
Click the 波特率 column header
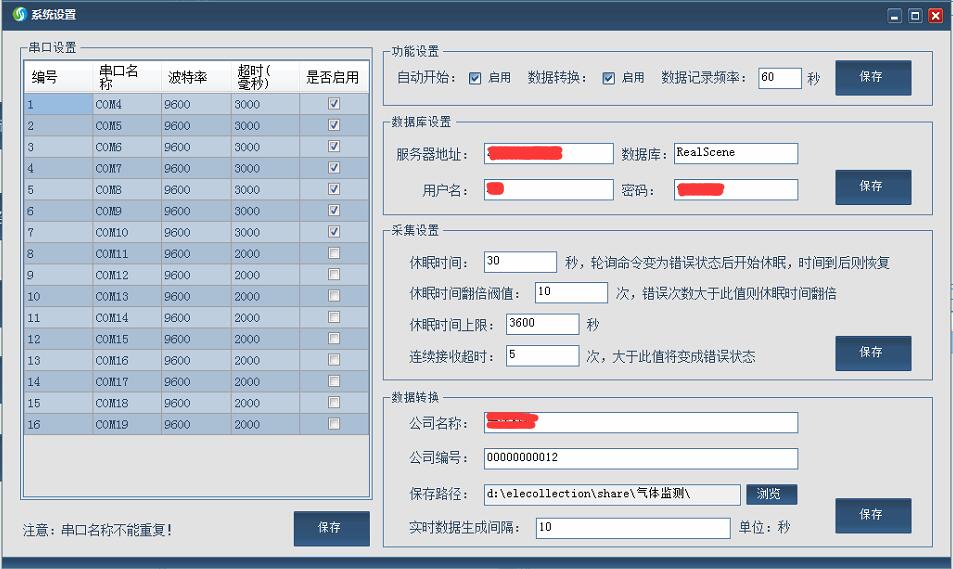click(196, 77)
